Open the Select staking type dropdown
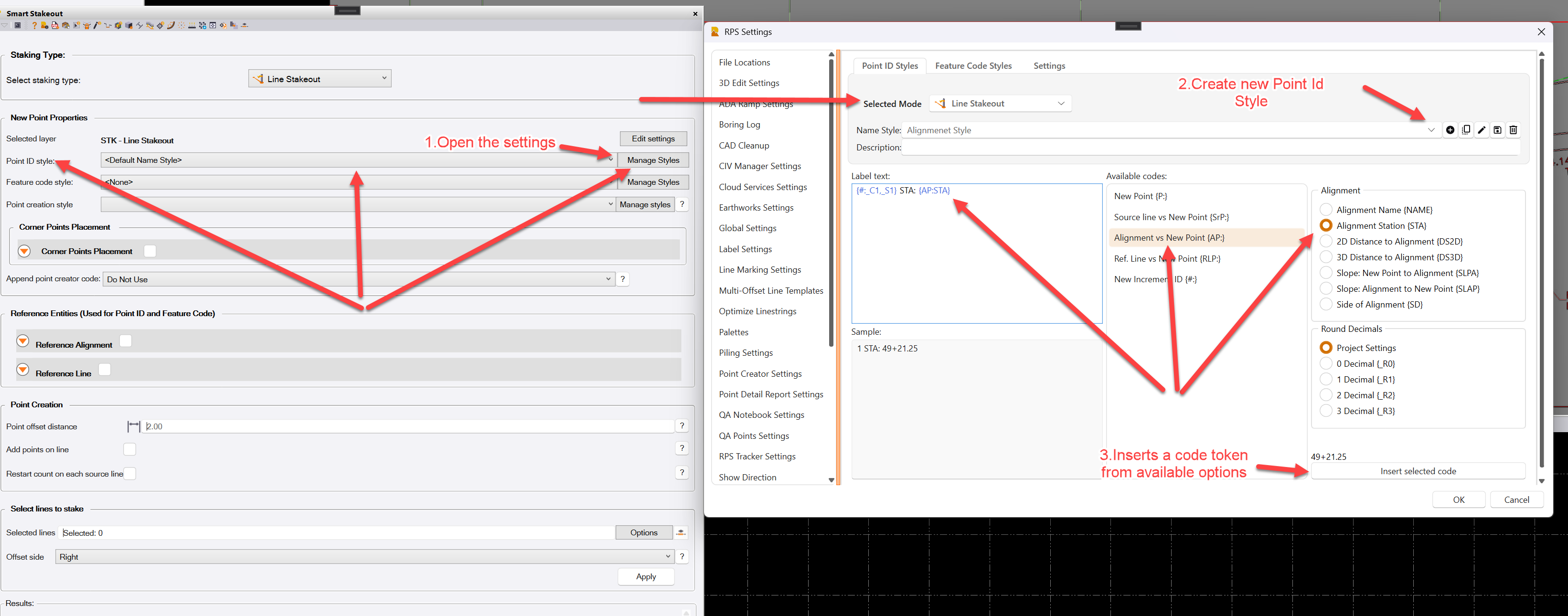 point(320,78)
